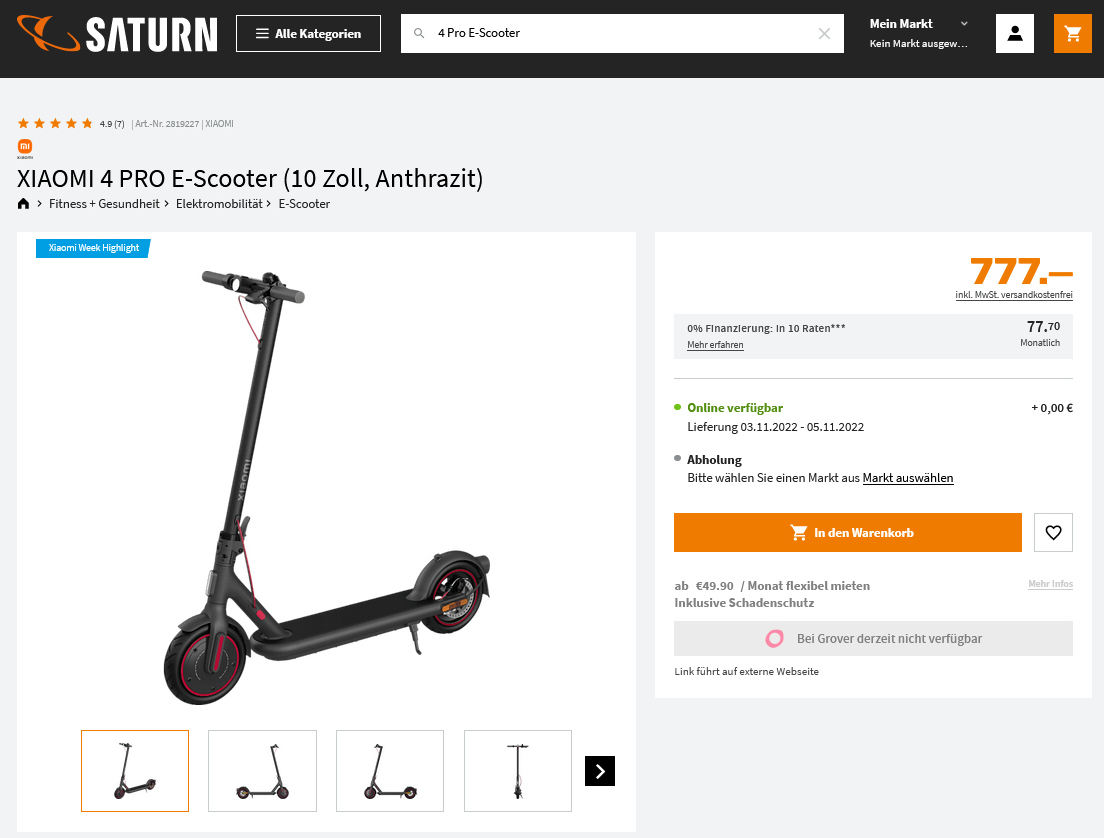Viewport: 1104px width, 838px height.
Task: Open Mehr erfahren financing link
Action: click(715, 345)
